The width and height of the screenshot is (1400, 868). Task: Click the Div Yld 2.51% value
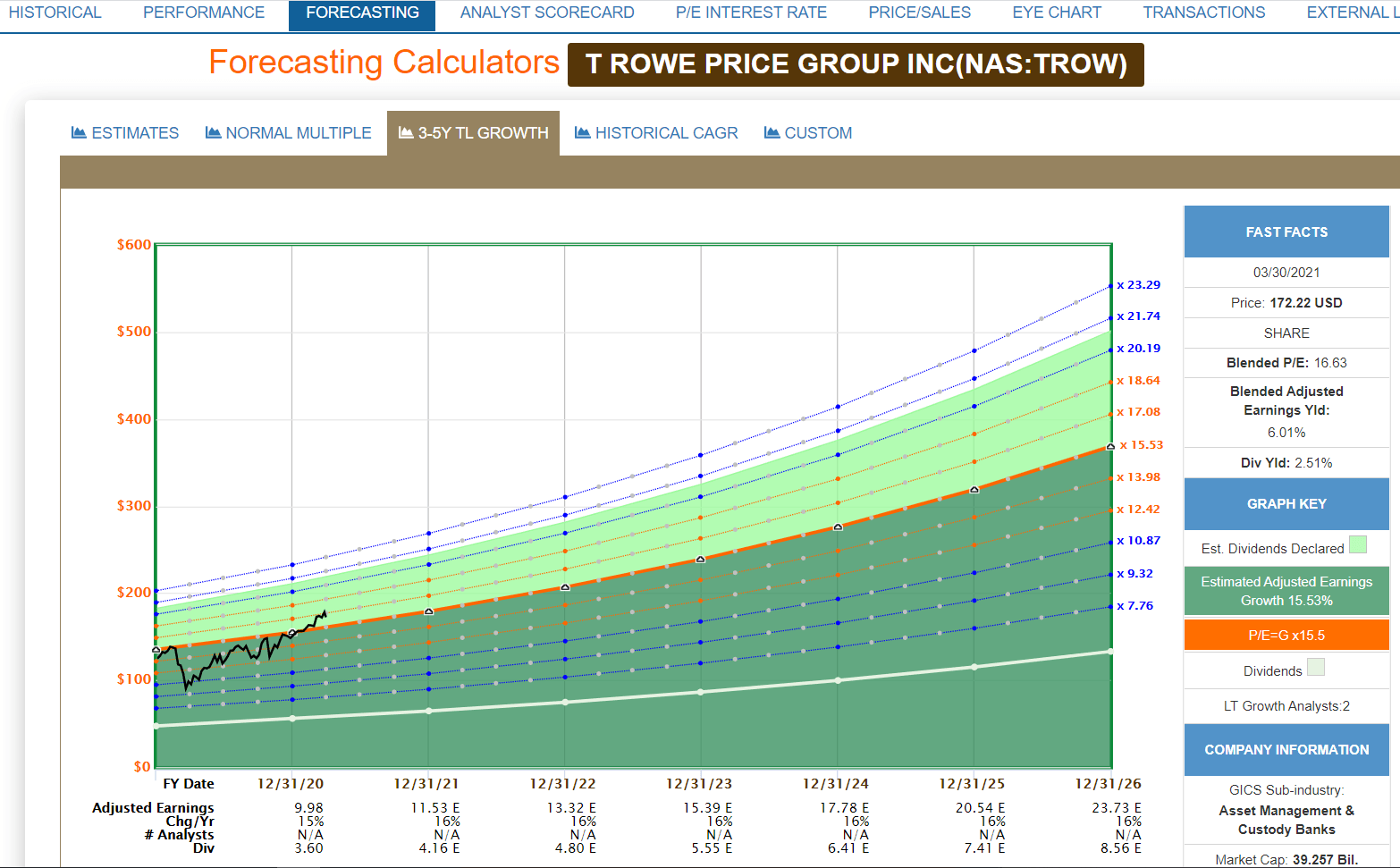(x=1313, y=463)
